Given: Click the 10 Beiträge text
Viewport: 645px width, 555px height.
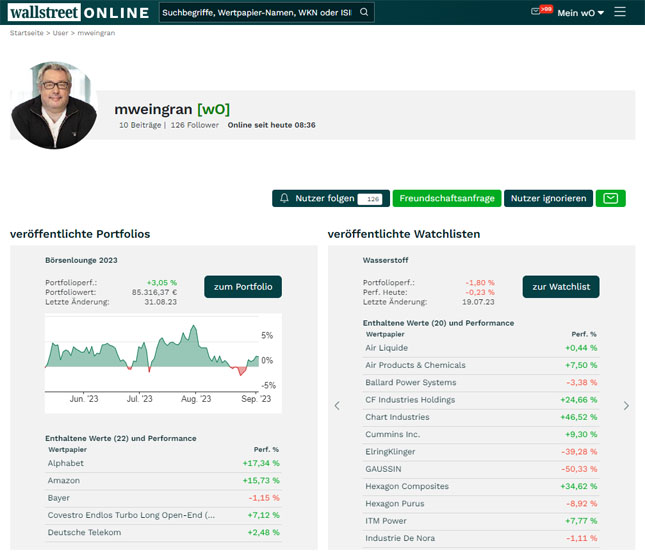Looking at the screenshot, I should 140,125.
